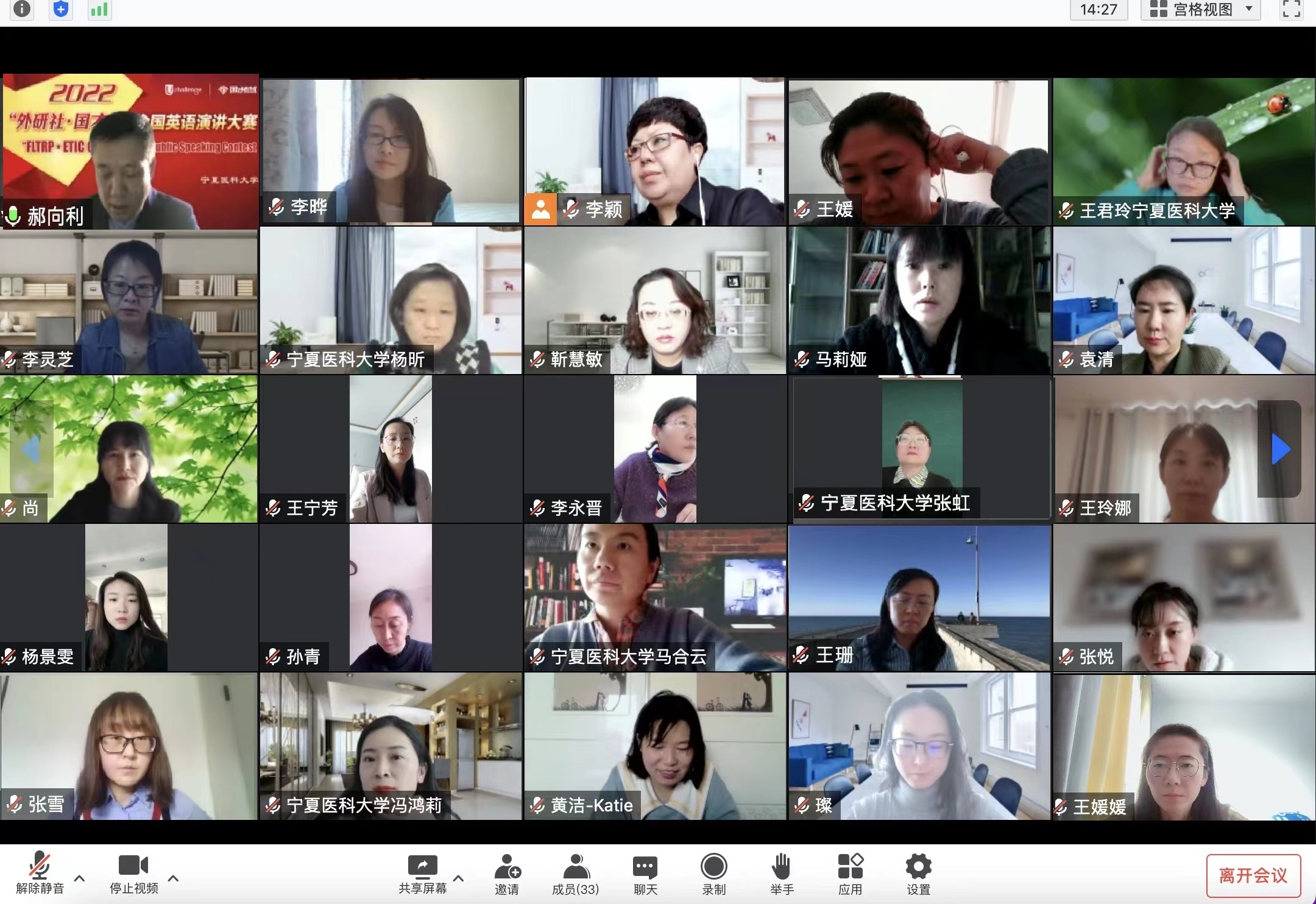Click the red 离开会议 button
The image size is (1316, 904).
[1253, 875]
